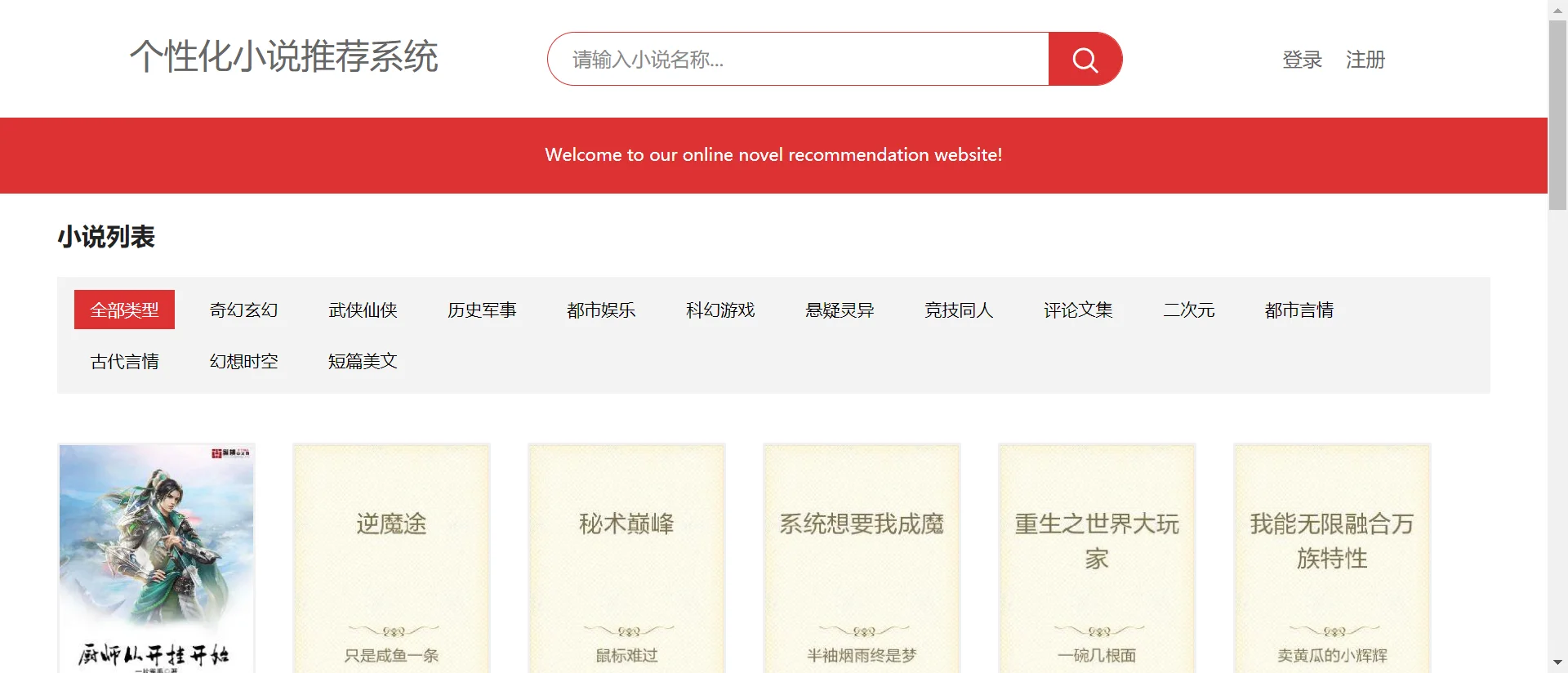The height and width of the screenshot is (673, 1568).
Task: Switch to 科幻游戏 category
Action: [720, 310]
